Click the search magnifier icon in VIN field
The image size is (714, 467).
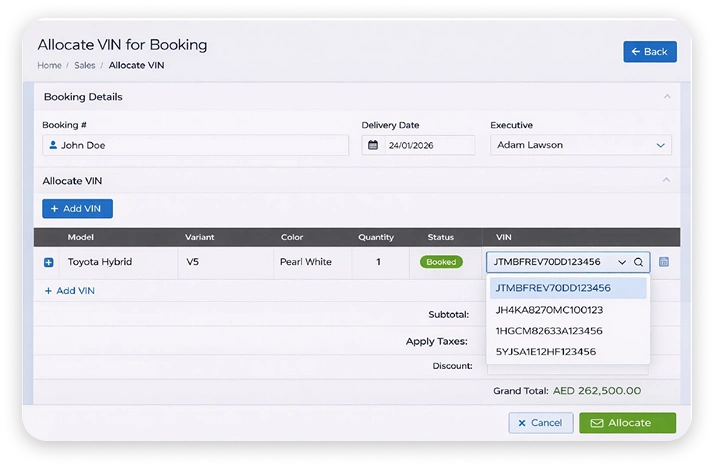point(638,262)
